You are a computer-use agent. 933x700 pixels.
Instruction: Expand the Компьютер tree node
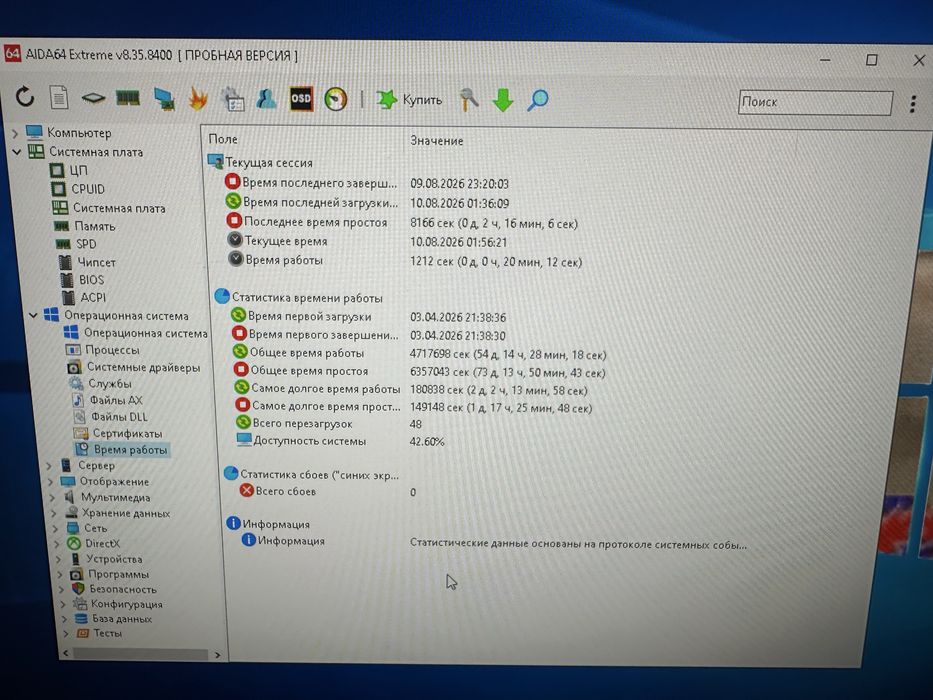pos(15,133)
